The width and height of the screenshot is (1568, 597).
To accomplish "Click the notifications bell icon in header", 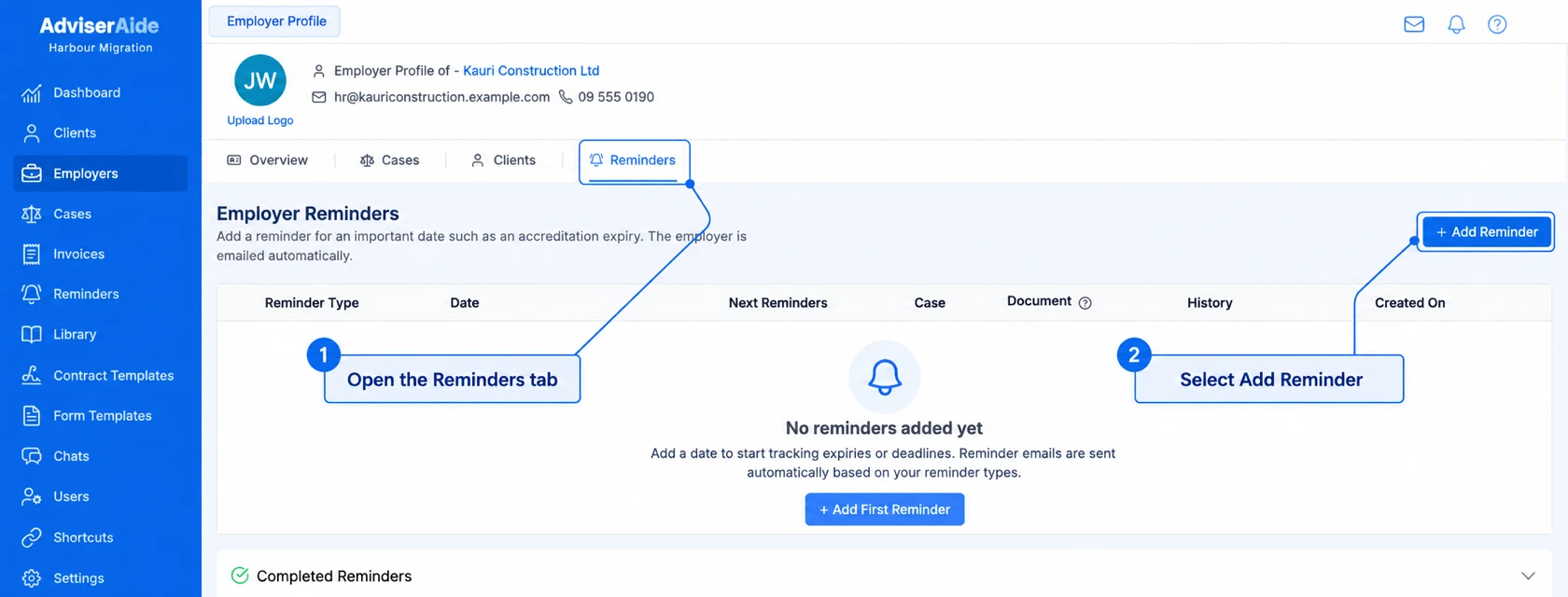I will pyautogui.click(x=1456, y=24).
